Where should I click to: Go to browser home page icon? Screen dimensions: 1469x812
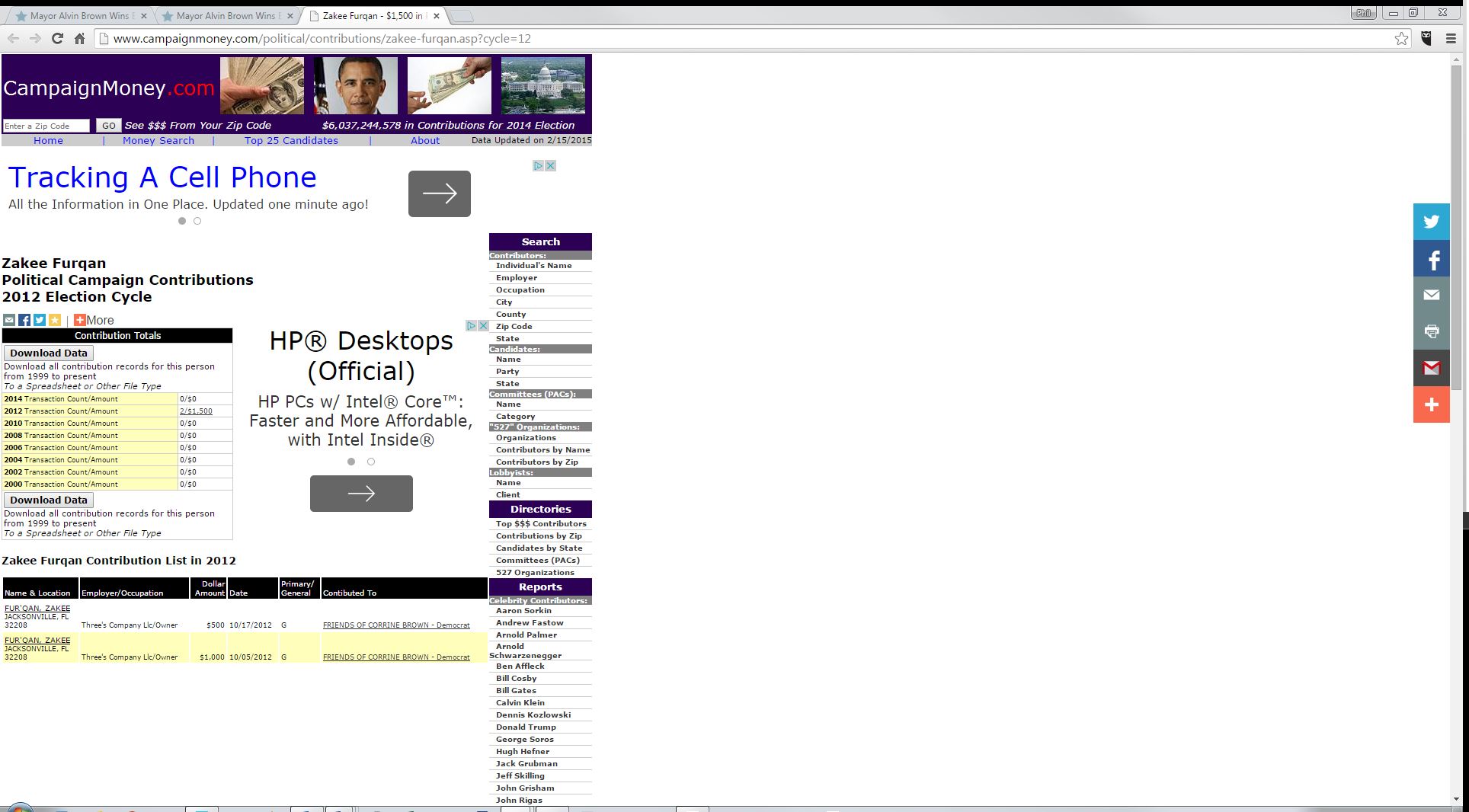click(x=79, y=39)
